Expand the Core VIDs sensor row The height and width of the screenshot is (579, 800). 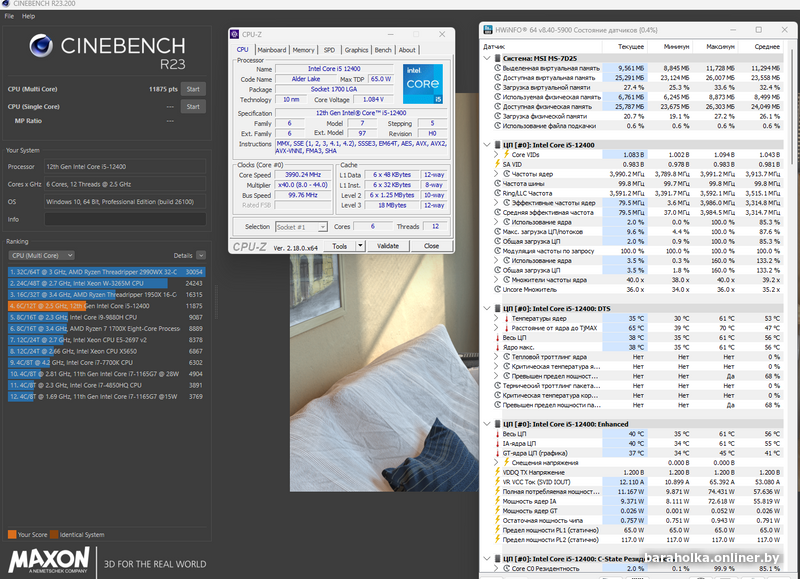[x=495, y=155]
